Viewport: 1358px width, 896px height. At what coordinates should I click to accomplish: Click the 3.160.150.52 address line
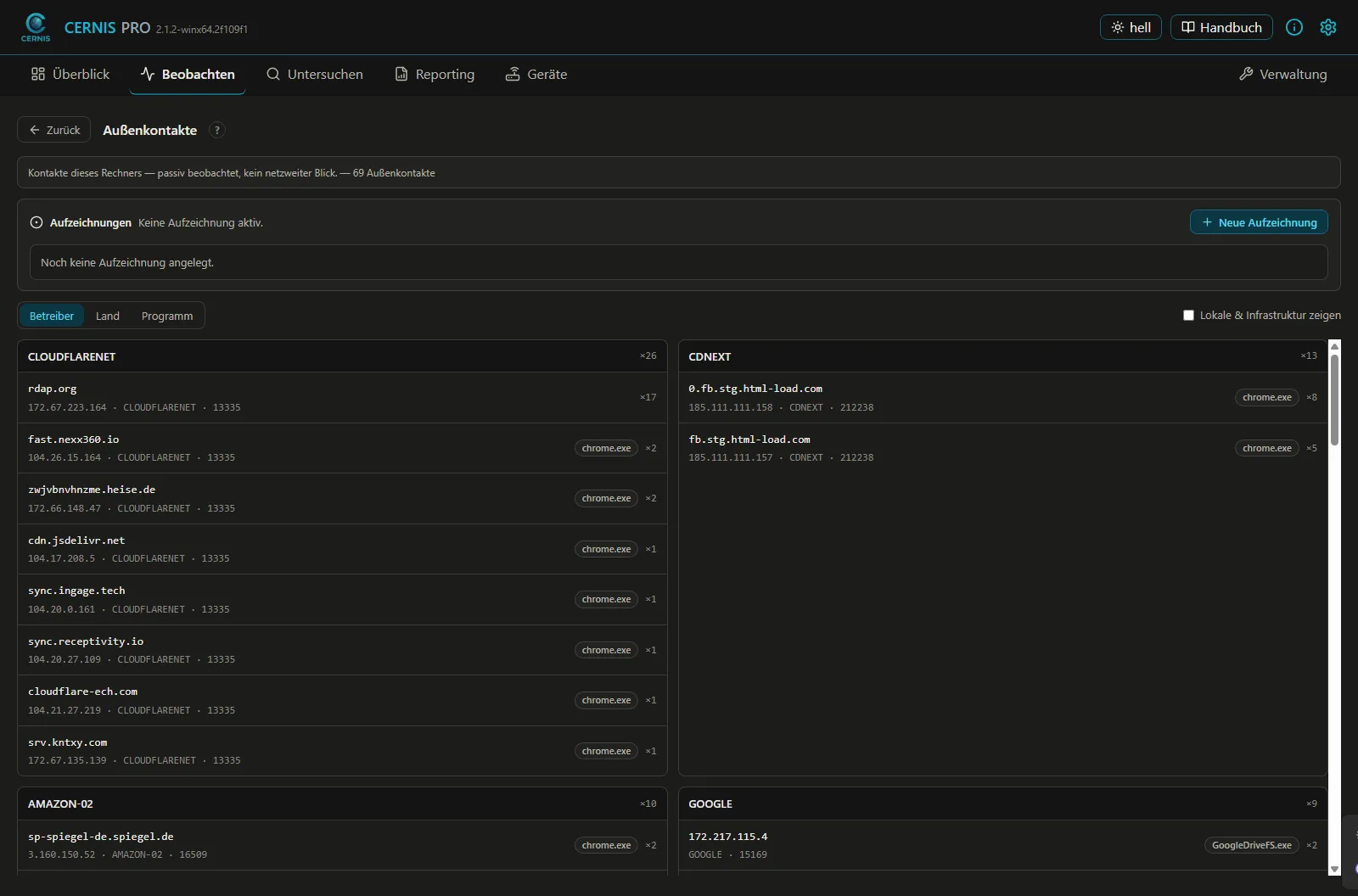pyautogui.click(x=117, y=854)
